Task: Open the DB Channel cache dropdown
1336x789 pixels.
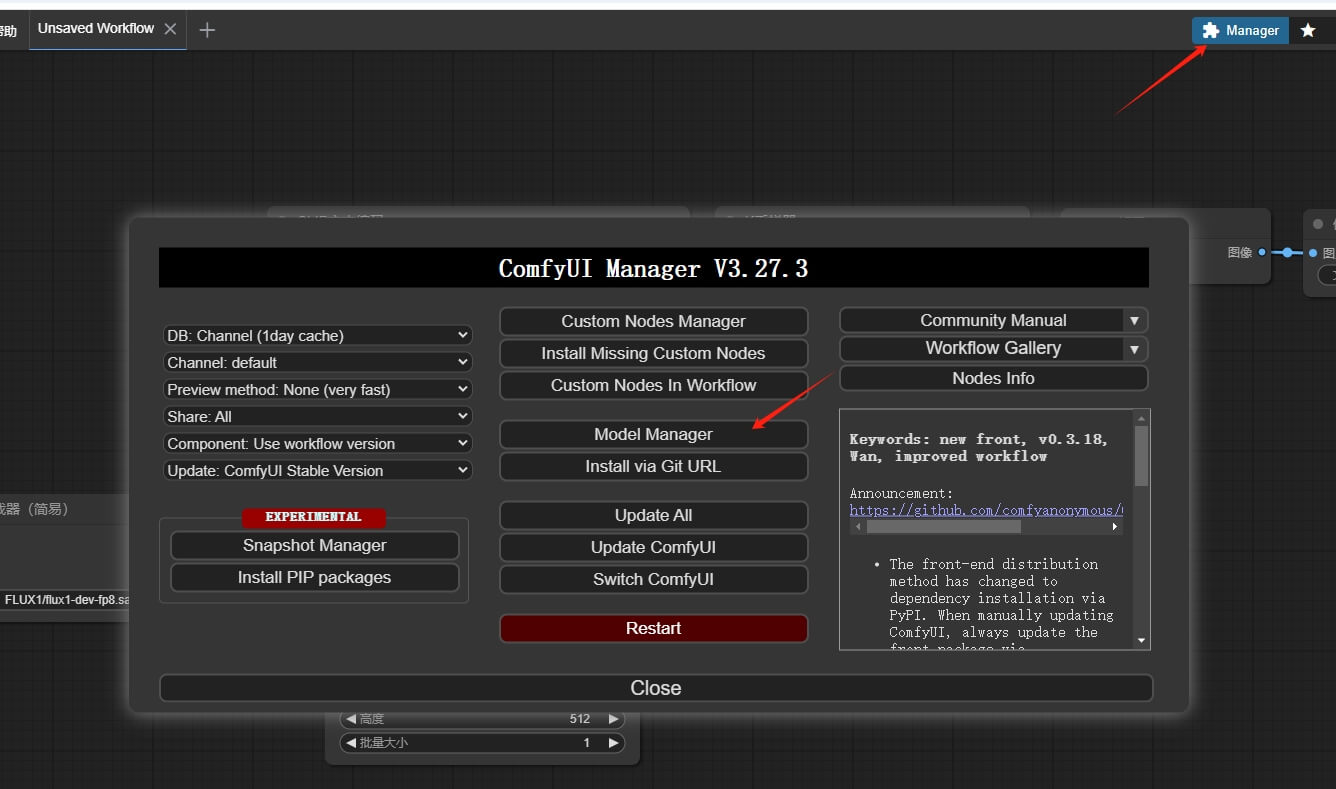Action: [x=317, y=336]
